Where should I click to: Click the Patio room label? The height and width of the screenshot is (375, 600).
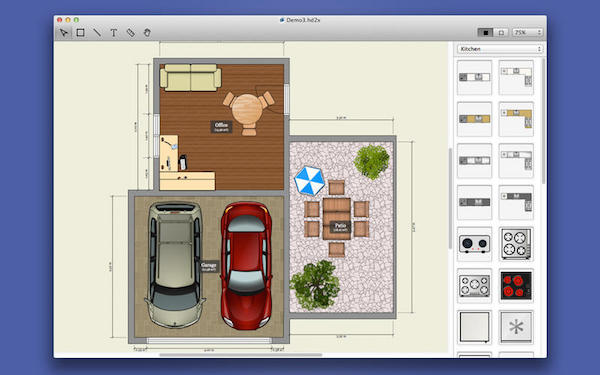coord(340,227)
